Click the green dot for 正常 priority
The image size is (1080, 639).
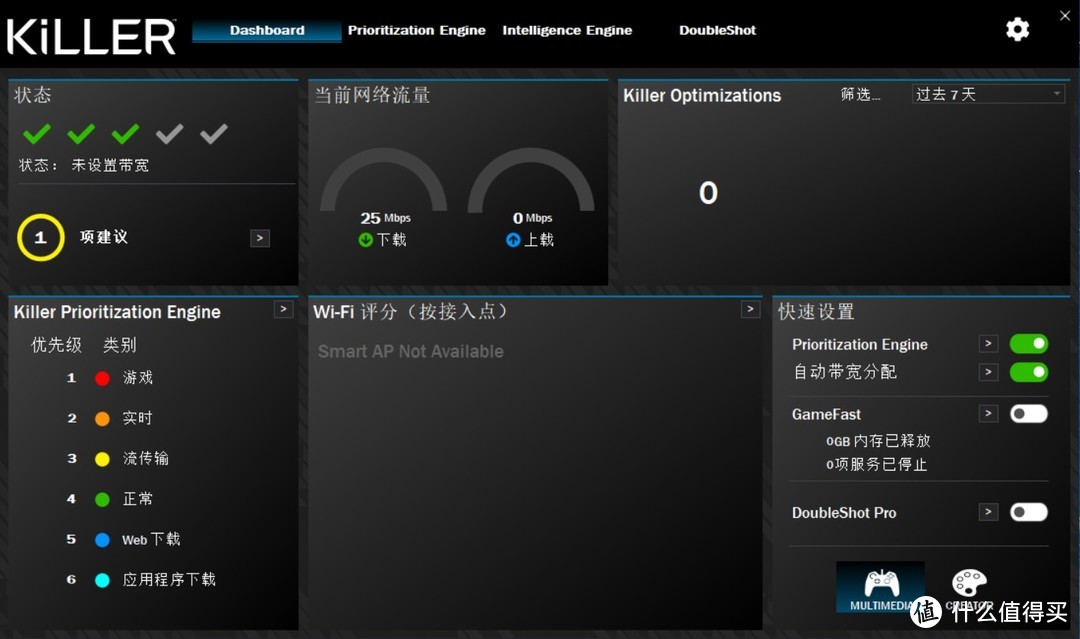click(x=102, y=499)
